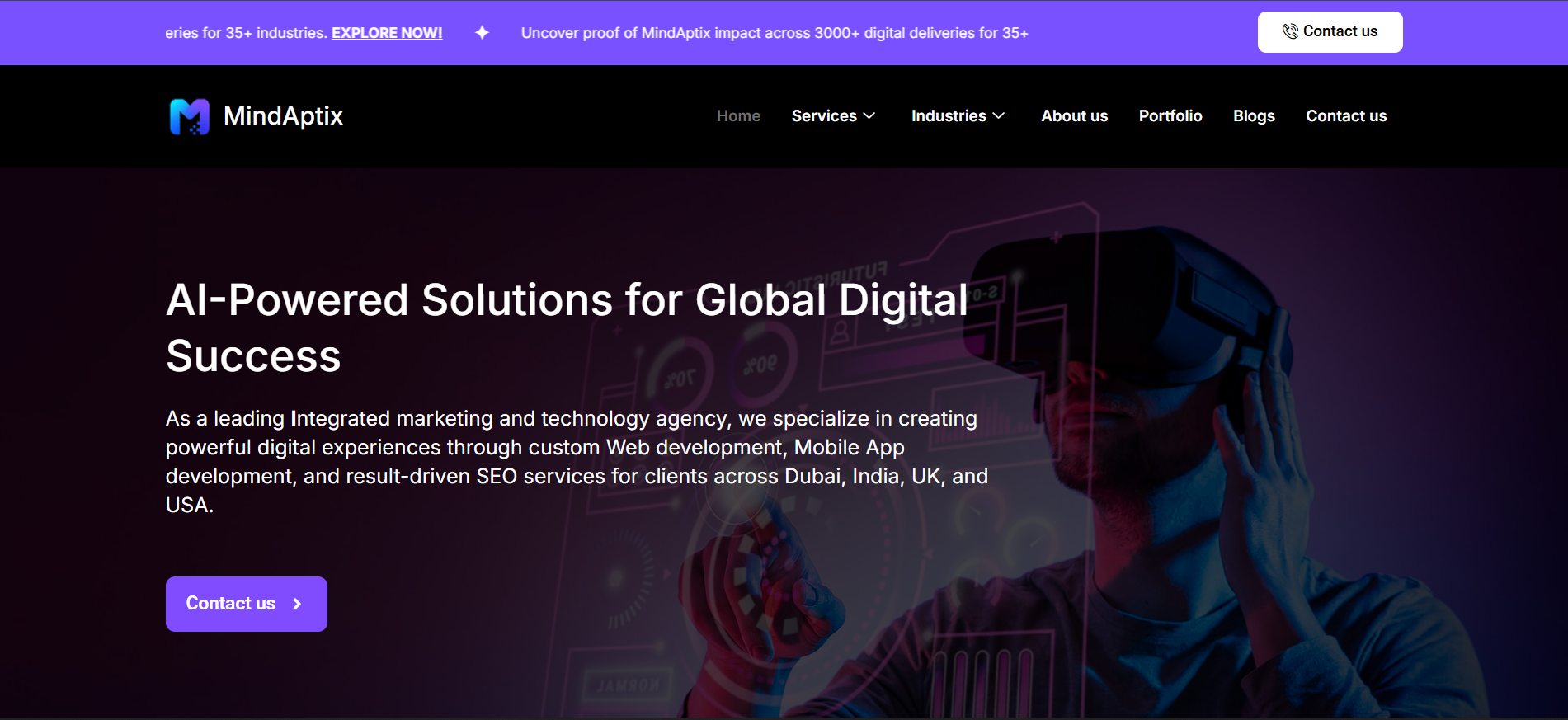Visit the Blogs page
This screenshot has height=720, width=1568.
point(1254,116)
